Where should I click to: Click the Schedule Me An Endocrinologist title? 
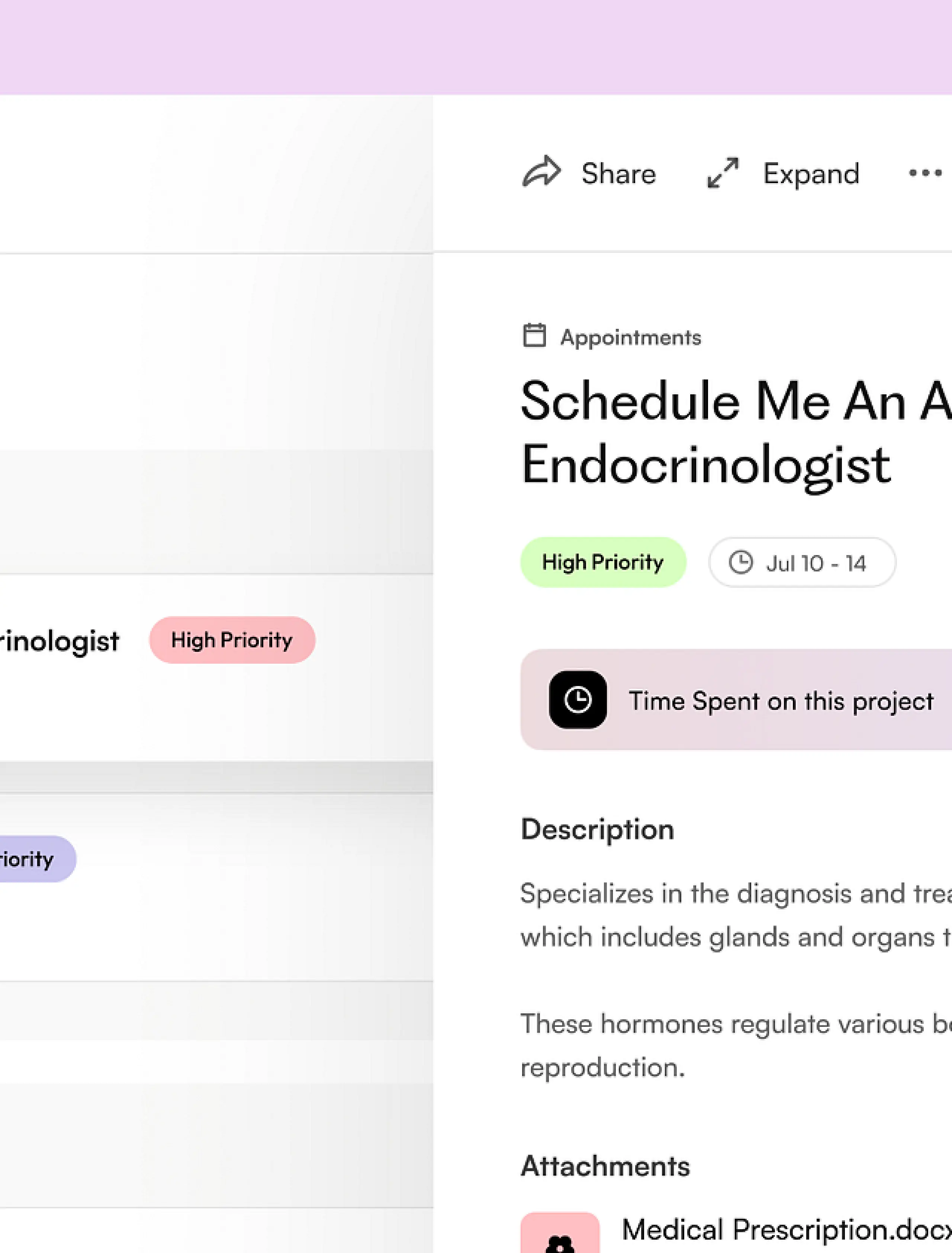(705, 434)
